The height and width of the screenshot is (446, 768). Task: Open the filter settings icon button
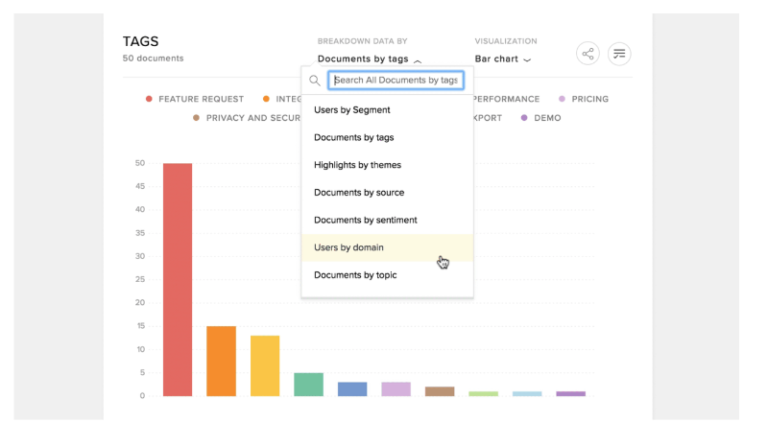tap(619, 54)
